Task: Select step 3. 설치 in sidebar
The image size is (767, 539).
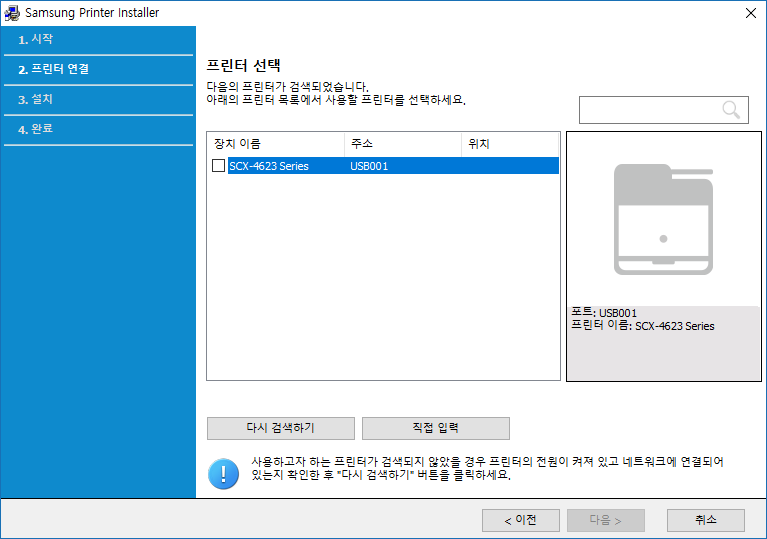Action: click(x=36, y=99)
